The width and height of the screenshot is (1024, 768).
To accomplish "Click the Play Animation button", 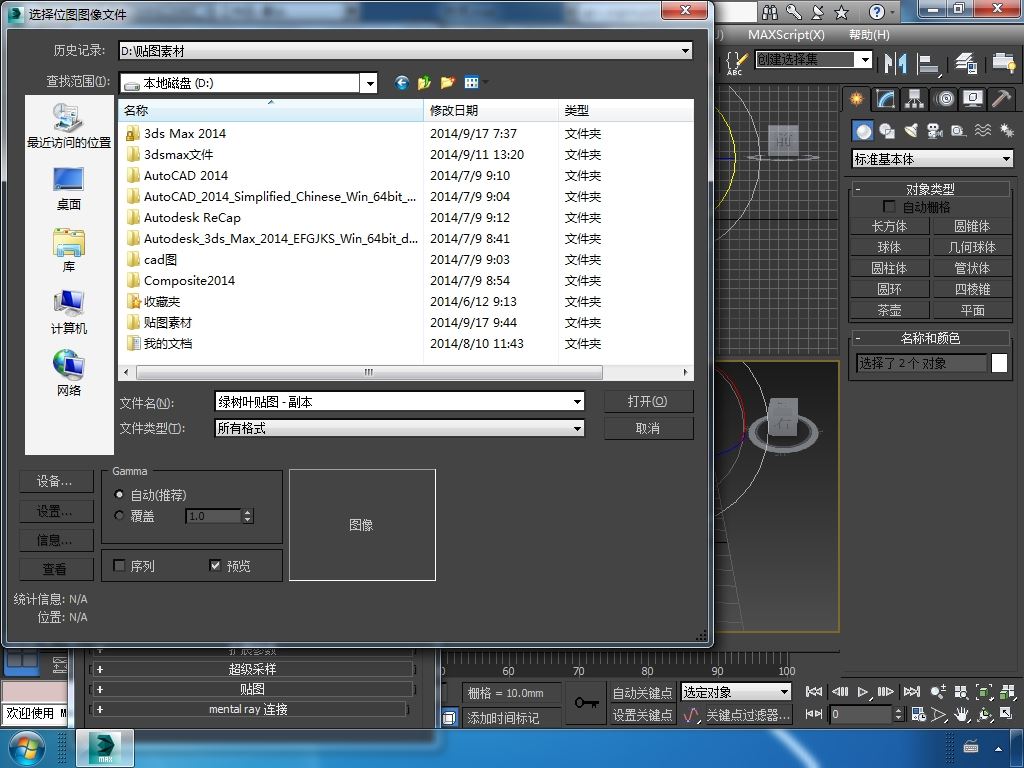I will (863, 692).
